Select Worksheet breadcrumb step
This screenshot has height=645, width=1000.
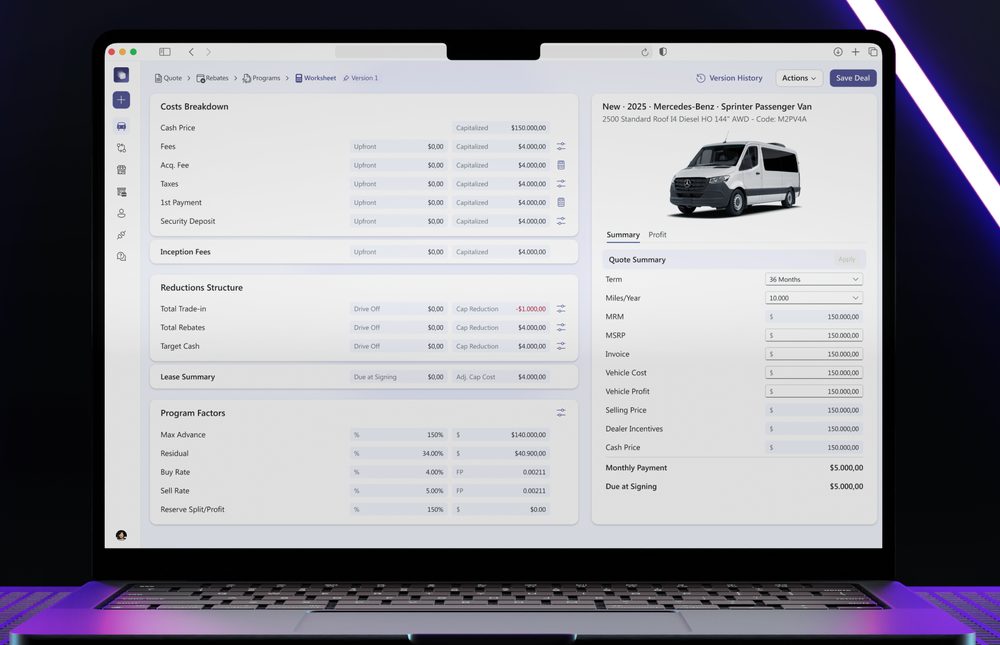[315, 78]
